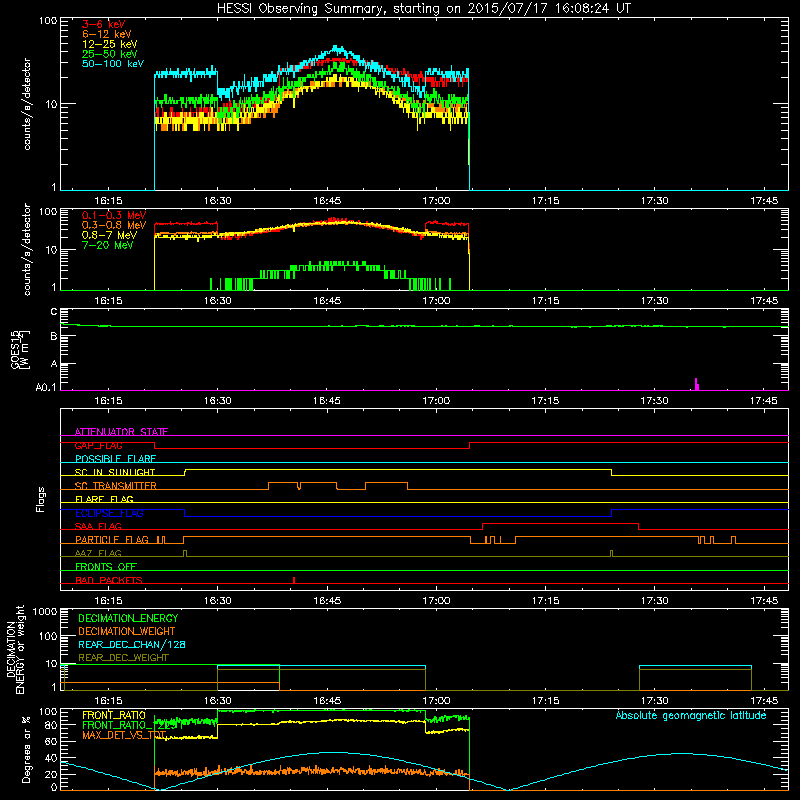The height and width of the screenshot is (800, 800).
Task: Click the vertical Flags axis title
Action: coord(41,499)
